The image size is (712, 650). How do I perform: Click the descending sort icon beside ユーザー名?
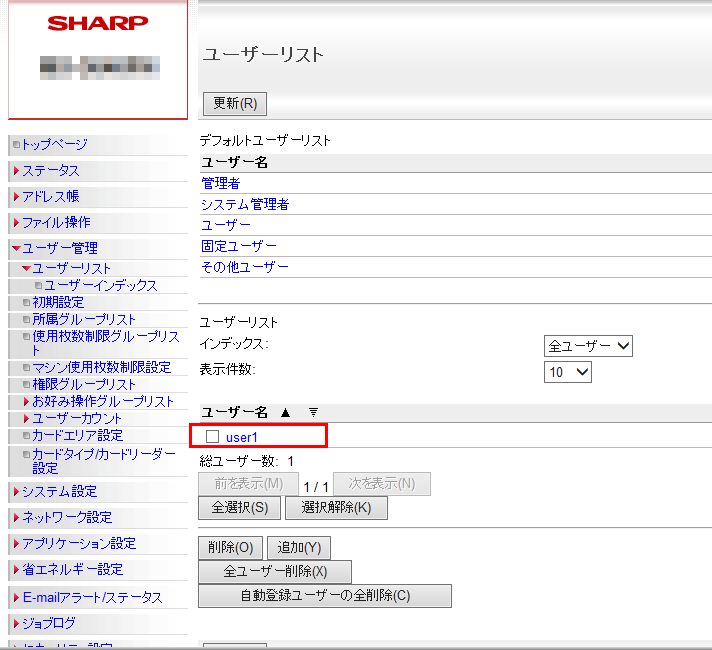(x=312, y=412)
